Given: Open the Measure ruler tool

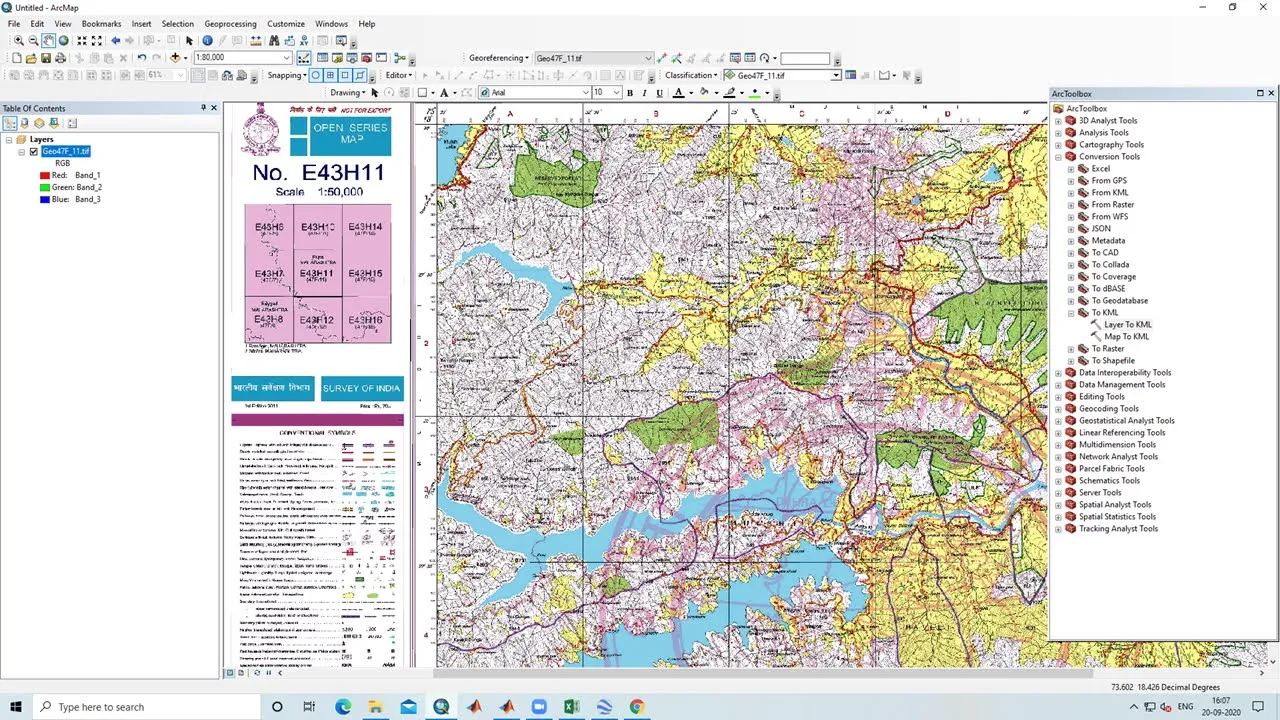Looking at the screenshot, I should click(x=256, y=41).
